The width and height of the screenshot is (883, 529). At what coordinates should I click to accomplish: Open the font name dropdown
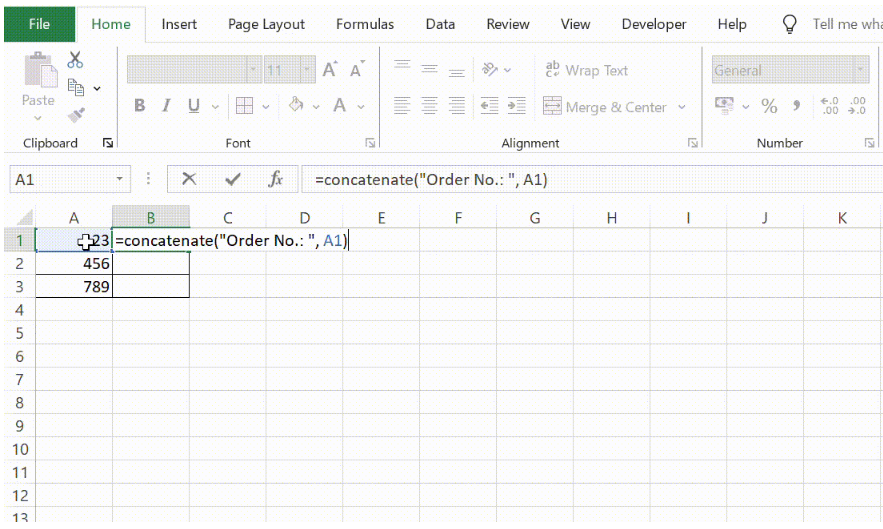point(253,70)
